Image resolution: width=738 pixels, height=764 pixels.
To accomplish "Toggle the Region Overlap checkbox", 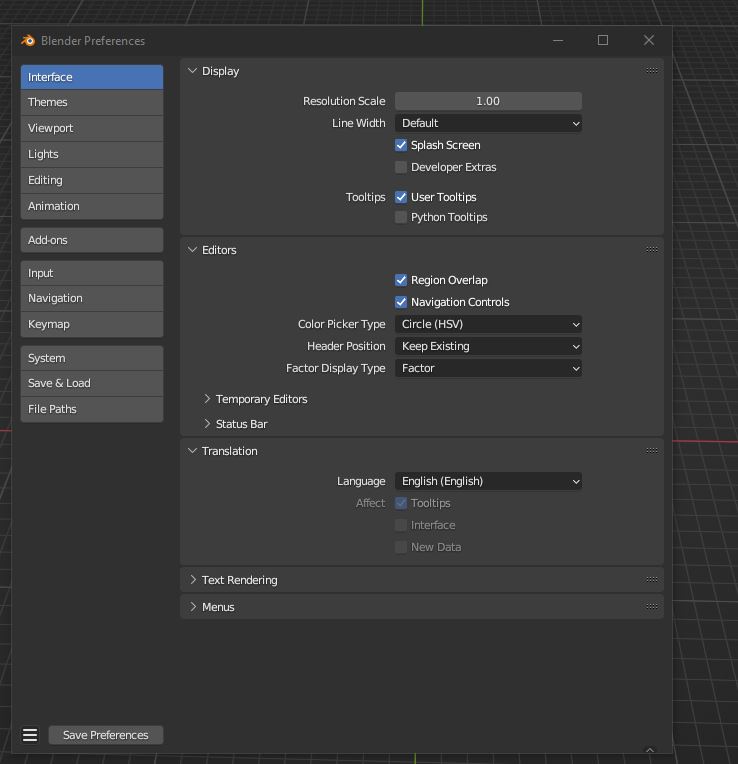I will point(401,280).
